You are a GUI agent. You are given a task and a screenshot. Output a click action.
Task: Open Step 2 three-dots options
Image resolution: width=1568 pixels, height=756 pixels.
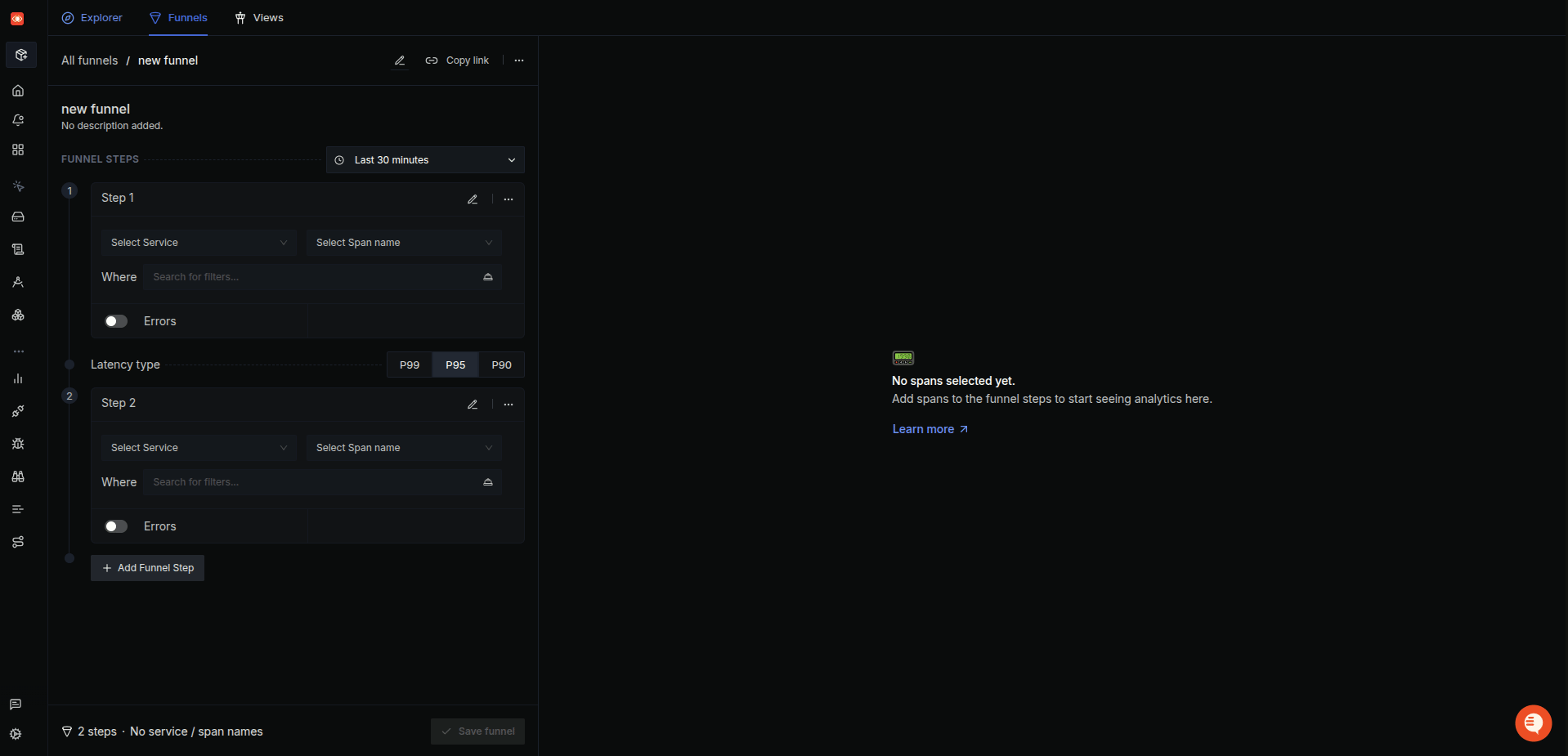[508, 405]
